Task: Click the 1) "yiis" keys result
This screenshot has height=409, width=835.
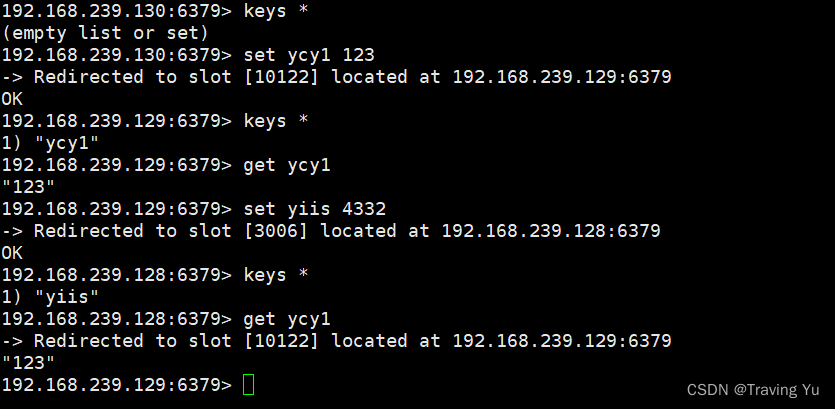Action: (50, 297)
